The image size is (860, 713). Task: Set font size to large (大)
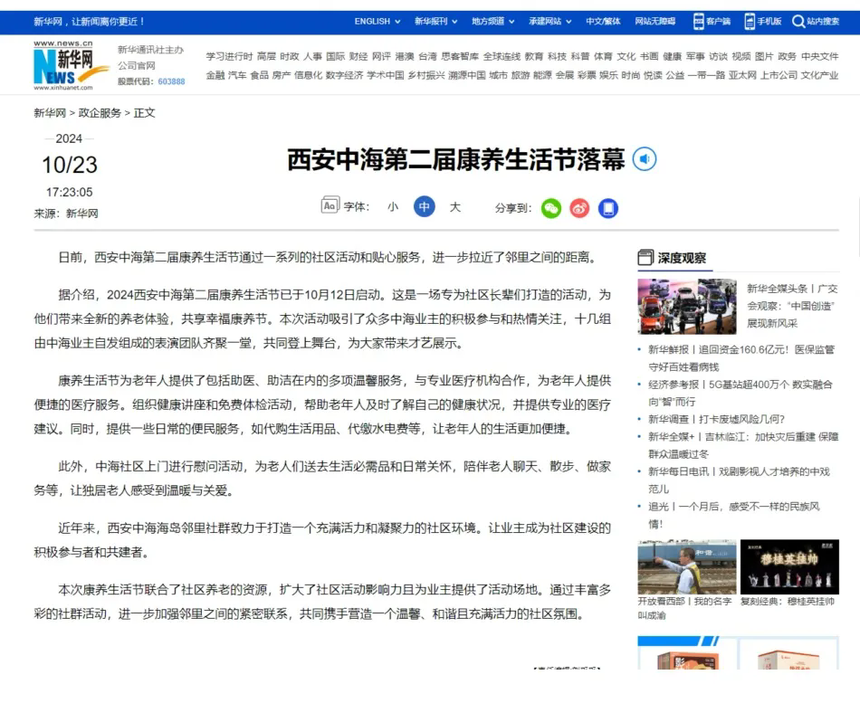pyautogui.click(x=455, y=207)
